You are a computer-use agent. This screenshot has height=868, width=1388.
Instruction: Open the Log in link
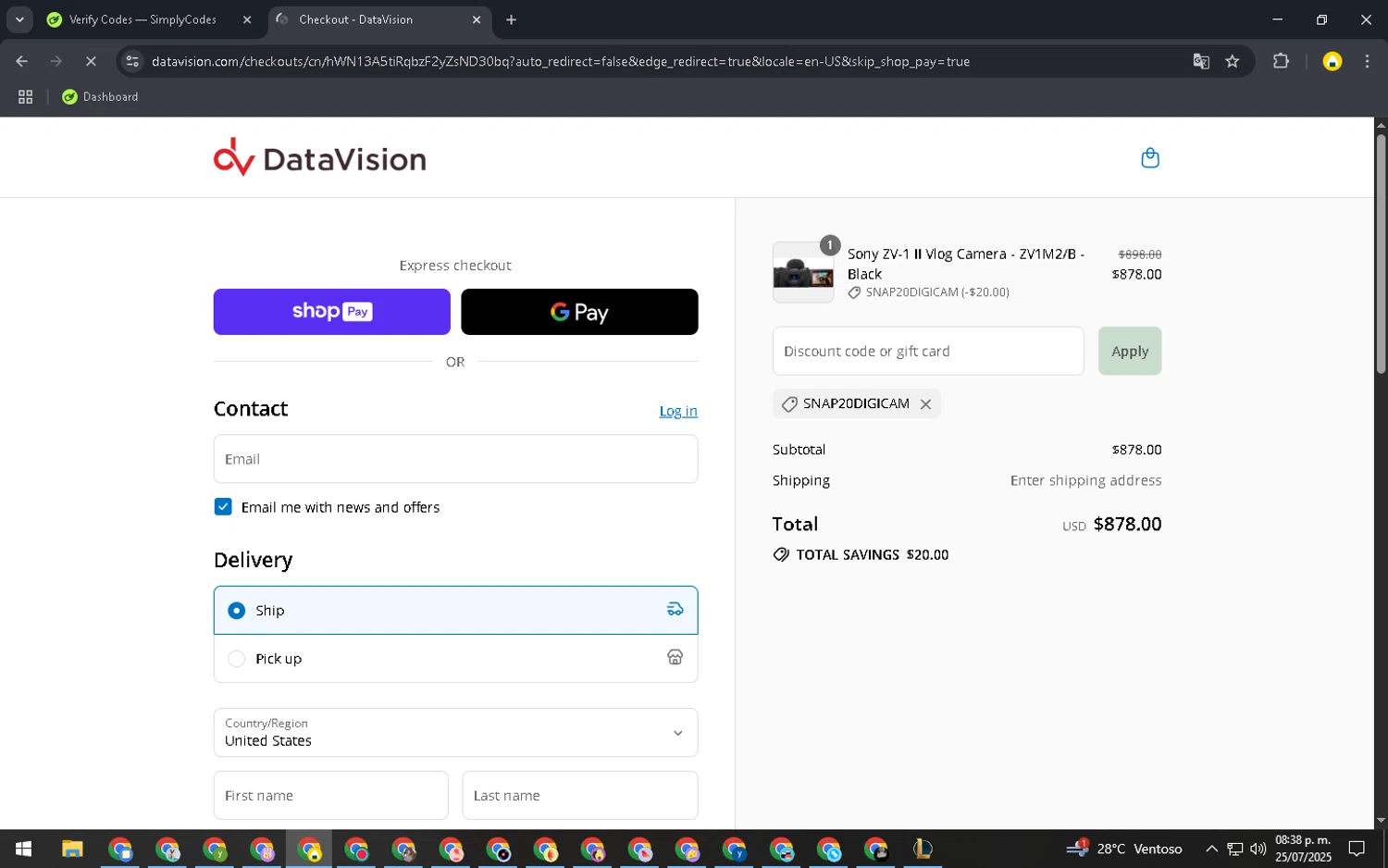coord(678,411)
